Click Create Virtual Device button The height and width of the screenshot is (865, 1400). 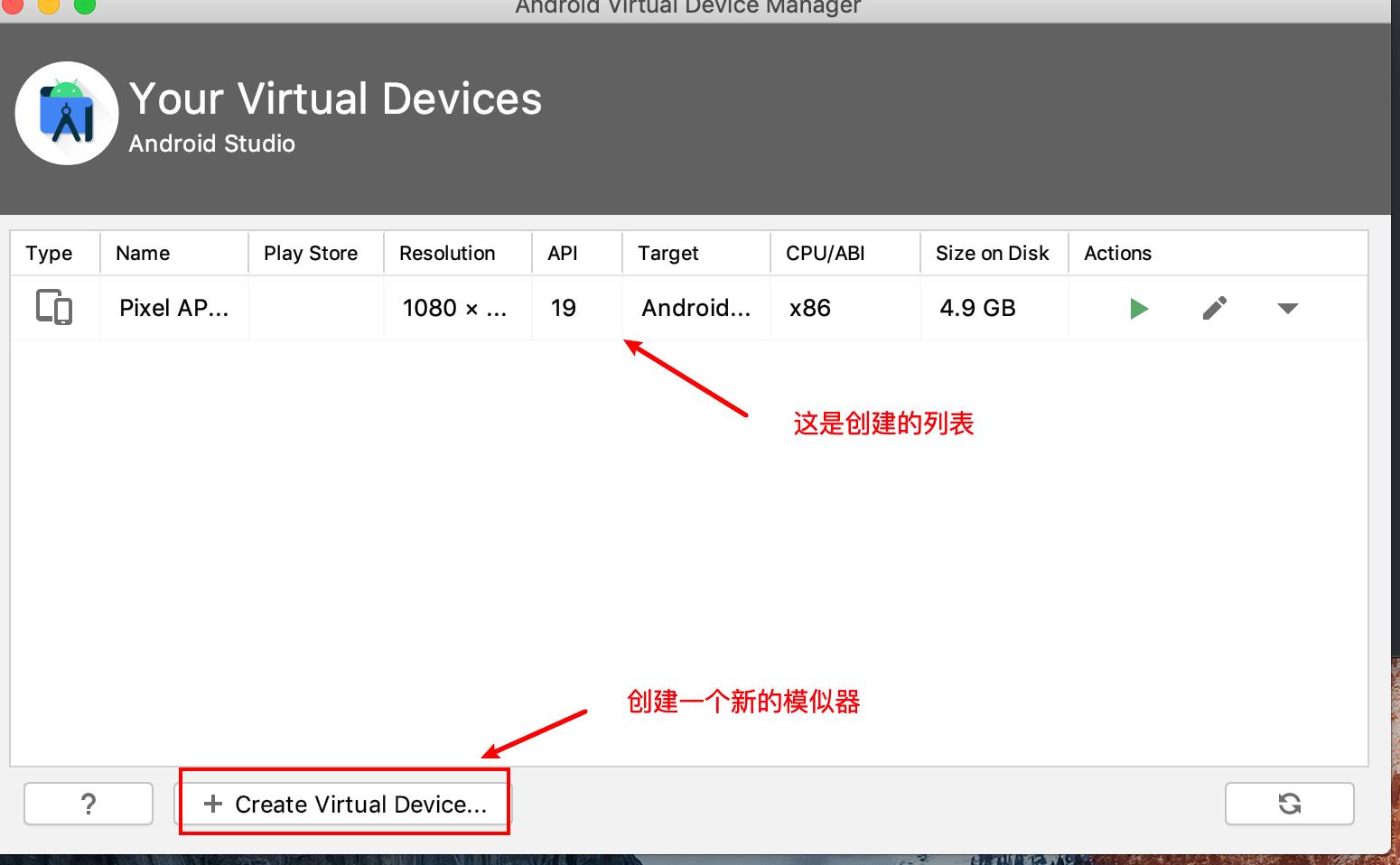point(343,804)
